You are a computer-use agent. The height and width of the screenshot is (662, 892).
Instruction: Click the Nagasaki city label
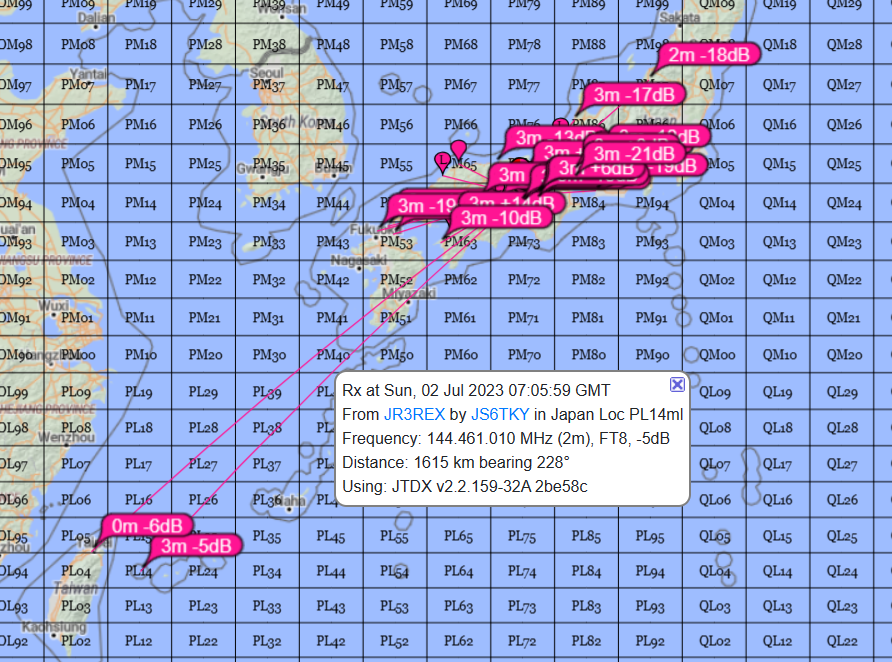(x=358, y=260)
